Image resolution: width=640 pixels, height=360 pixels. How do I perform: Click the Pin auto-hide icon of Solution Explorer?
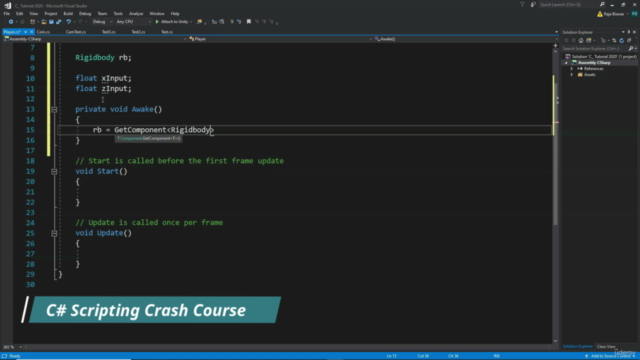[x=629, y=32]
